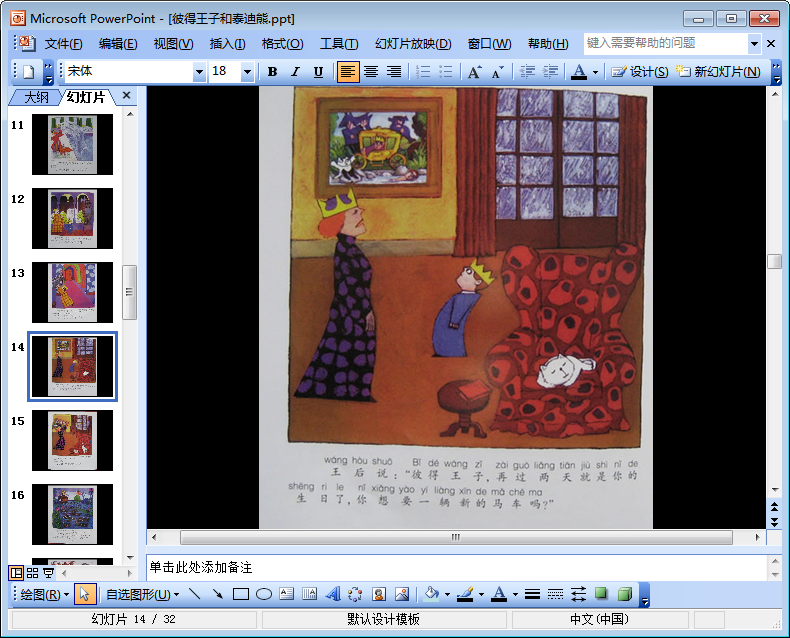Select slide 13 thumbnail
This screenshot has width=790, height=638.
click(73, 293)
